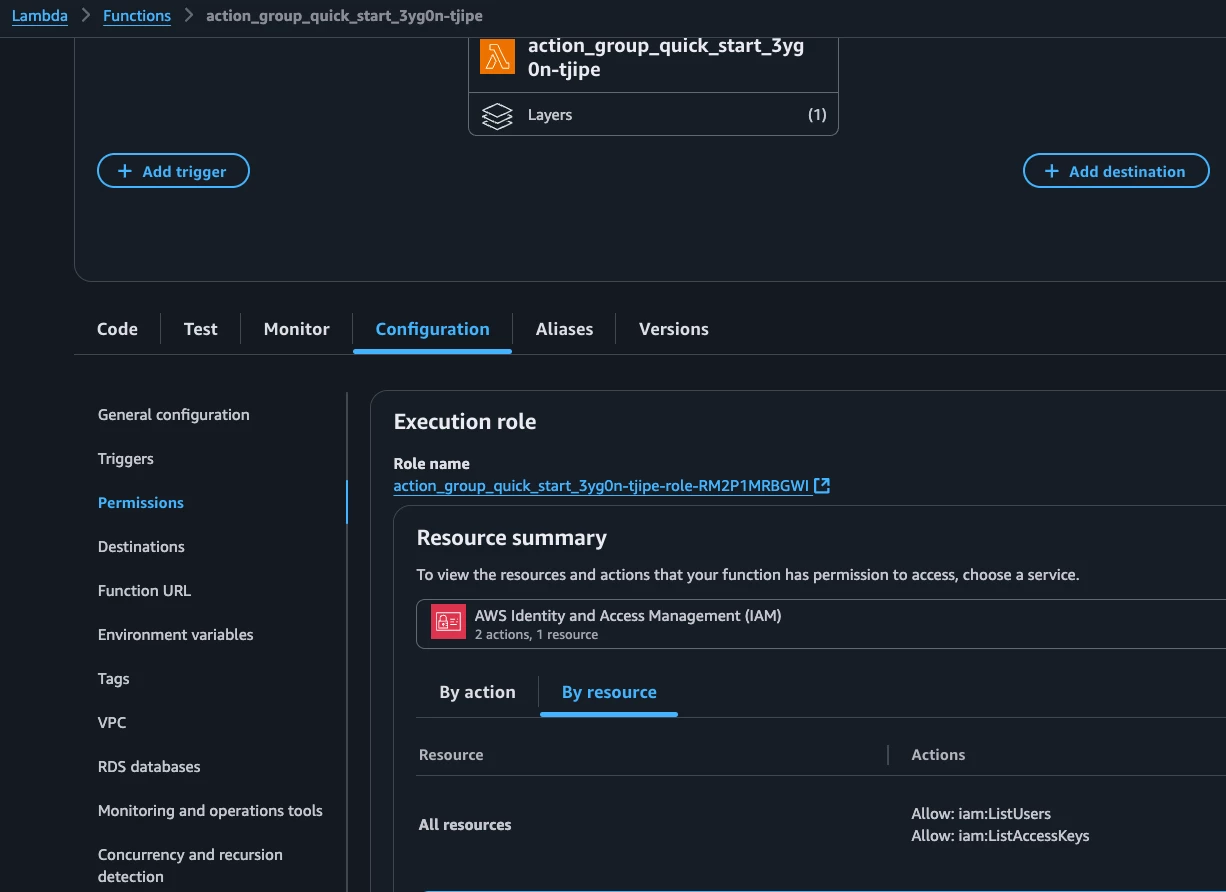Switch to the Test tab
Screen dimensions: 1226x892
(200, 329)
